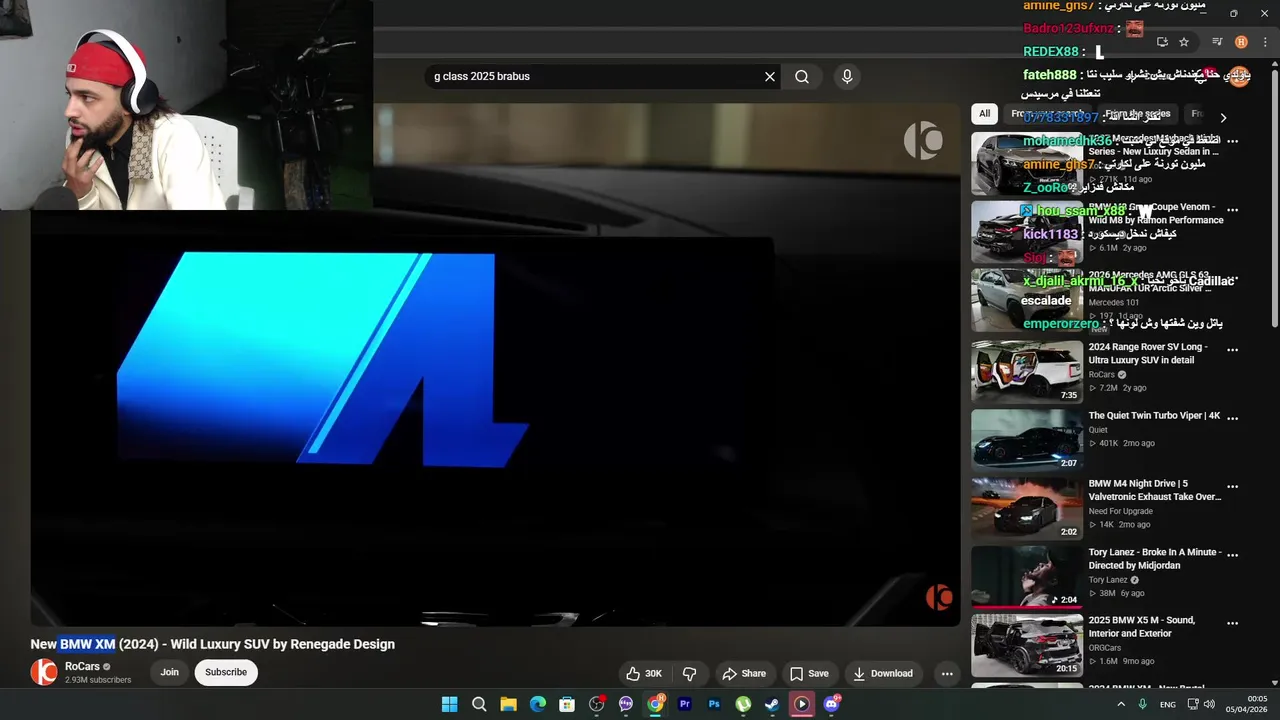Viewport: 1280px width, 720px height.
Task: Show hidden system tray icons
Action: 1121,704
